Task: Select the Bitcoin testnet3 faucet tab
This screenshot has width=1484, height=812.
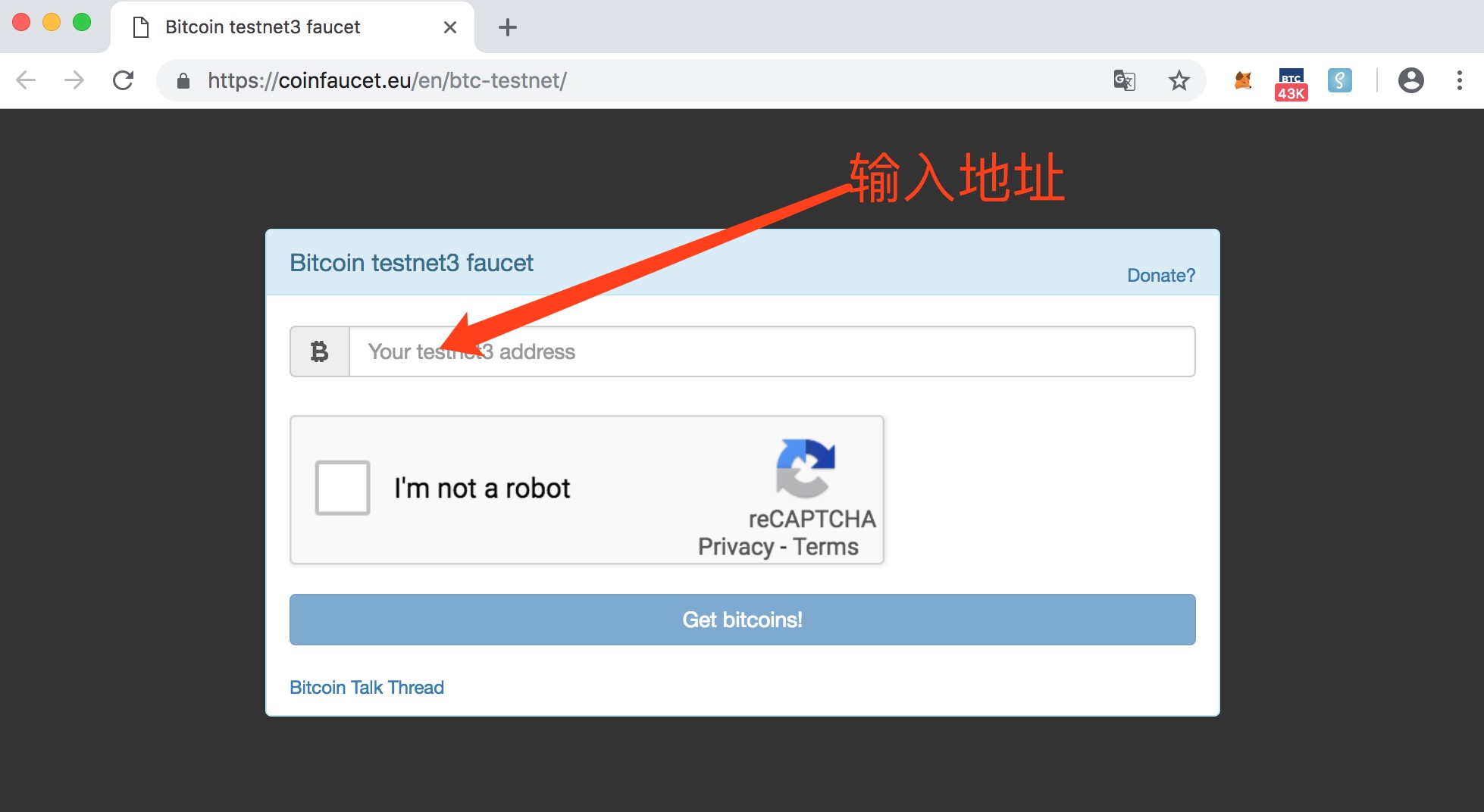Action: click(x=293, y=27)
